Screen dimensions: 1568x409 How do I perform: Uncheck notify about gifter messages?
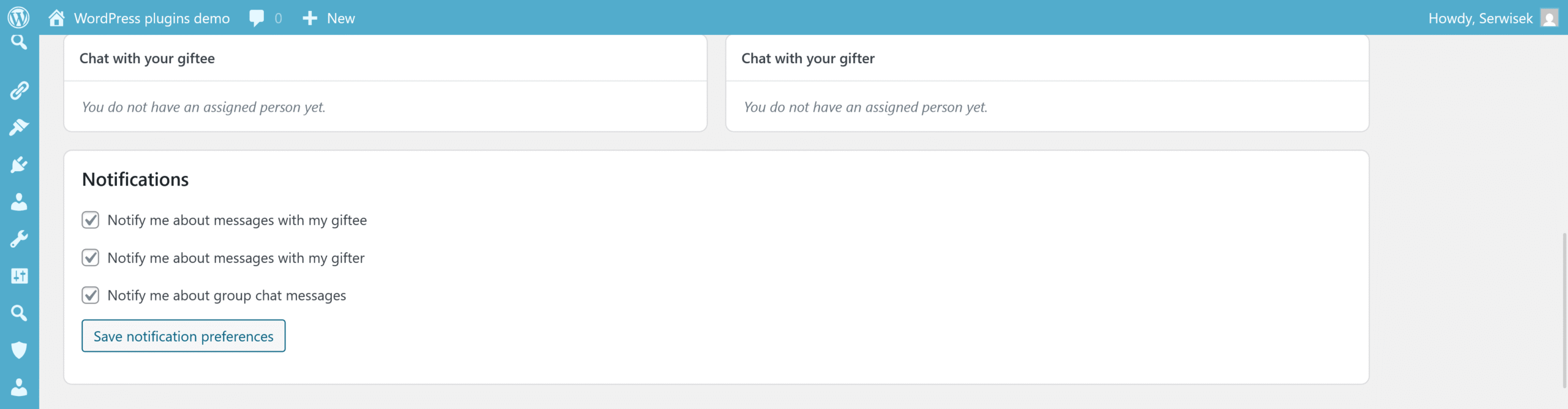(90, 258)
